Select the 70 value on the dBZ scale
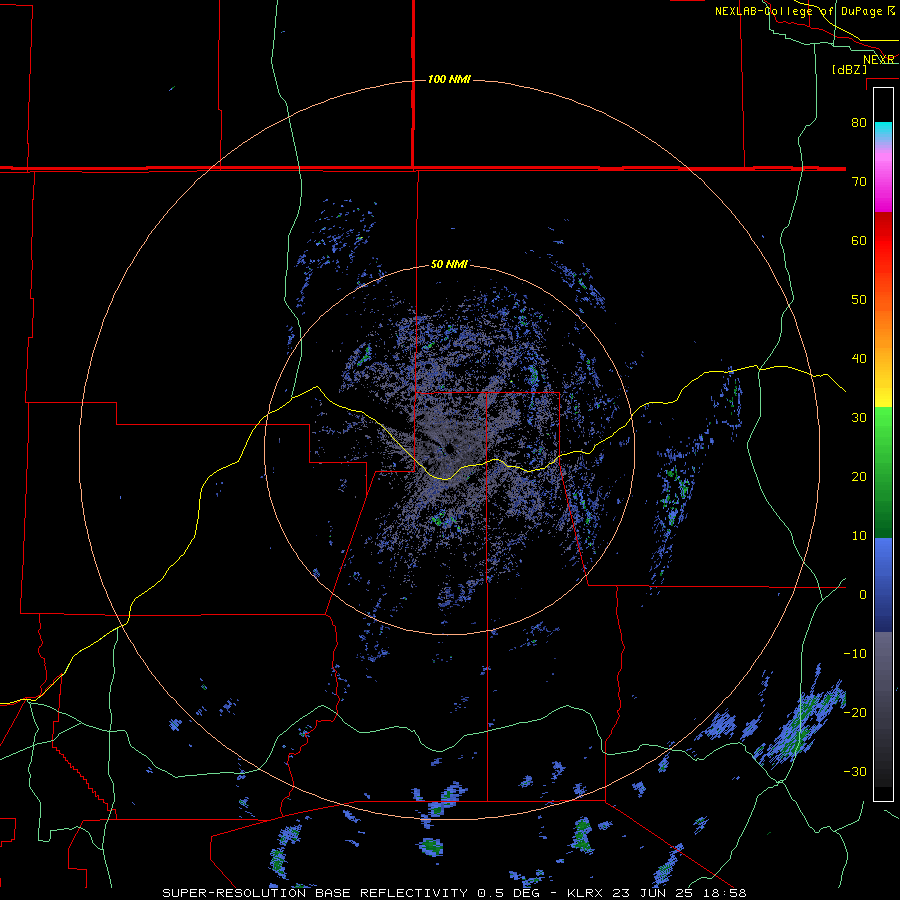The height and width of the screenshot is (900, 900). pyautogui.click(x=859, y=181)
